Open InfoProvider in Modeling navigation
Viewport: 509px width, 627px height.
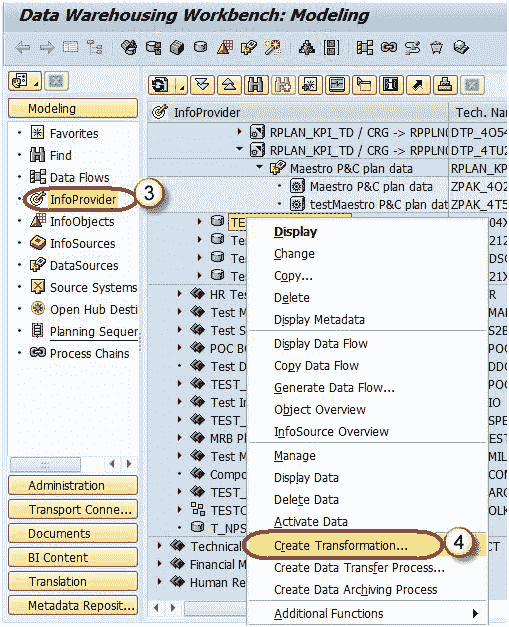pyautogui.click(x=83, y=199)
